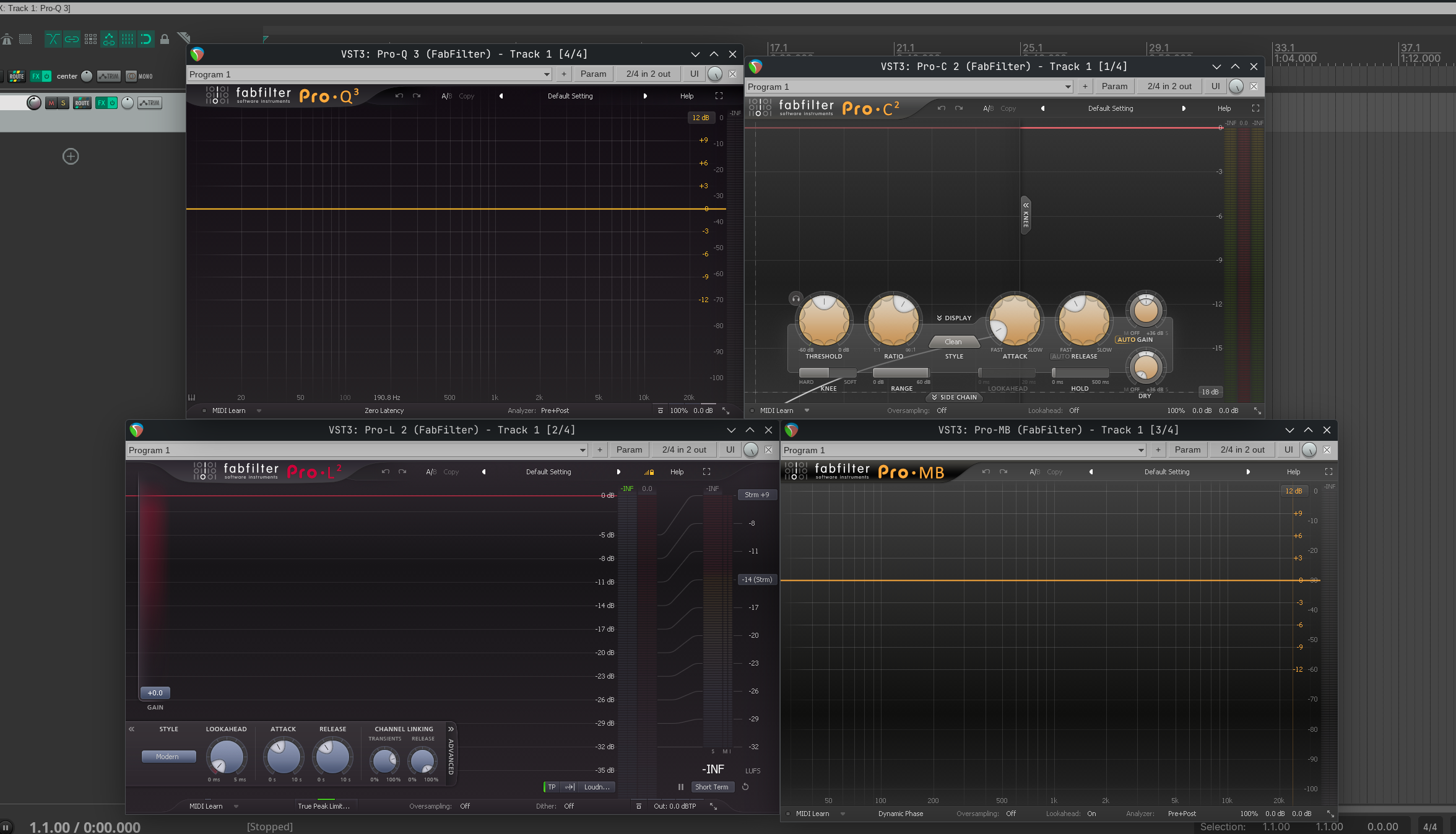Viewport: 1456px width, 834px height.
Task: Click the Pro-C 2 KNEE slider
Action: tap(828, 373)
